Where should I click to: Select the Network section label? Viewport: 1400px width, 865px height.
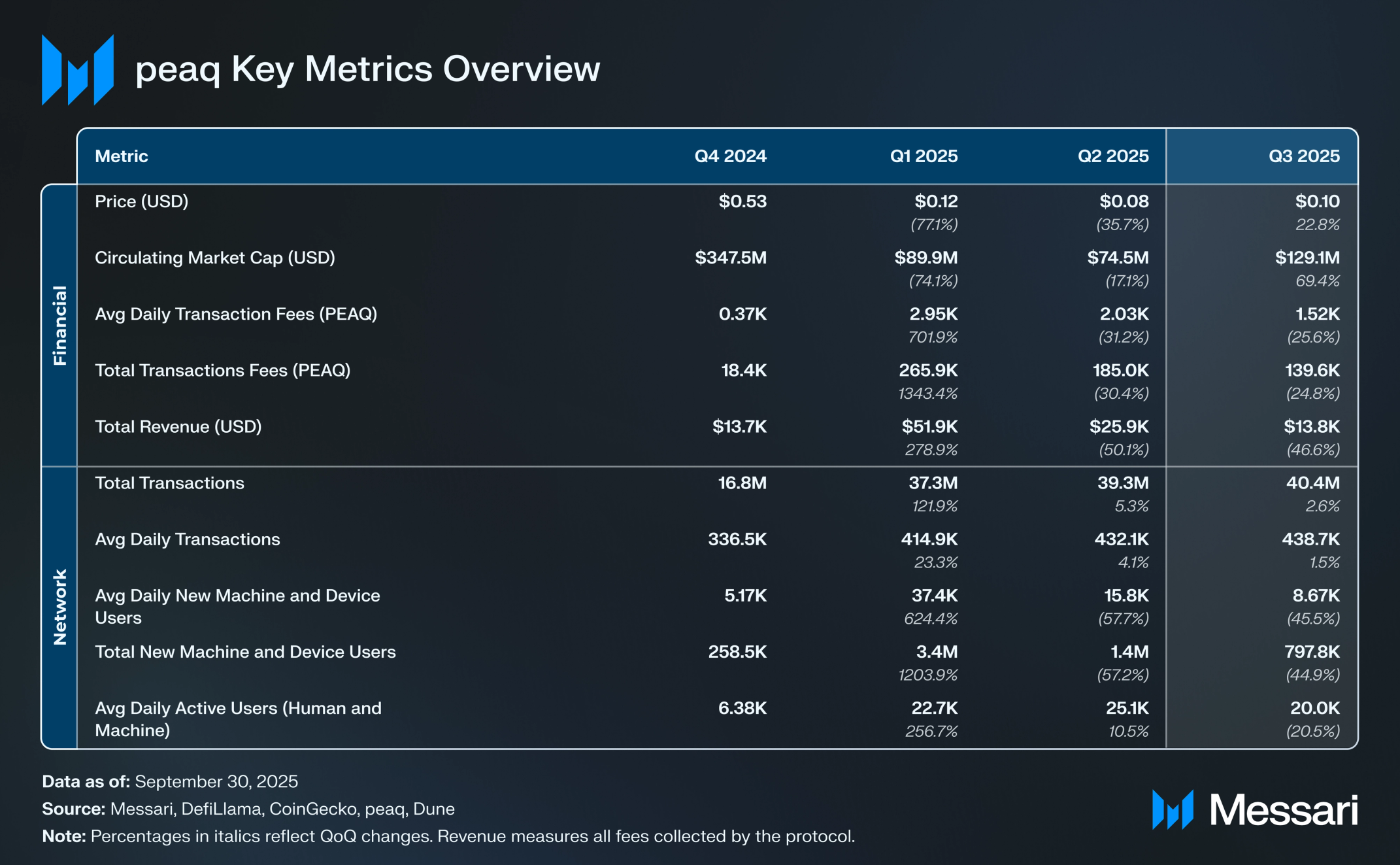(59, 607)
